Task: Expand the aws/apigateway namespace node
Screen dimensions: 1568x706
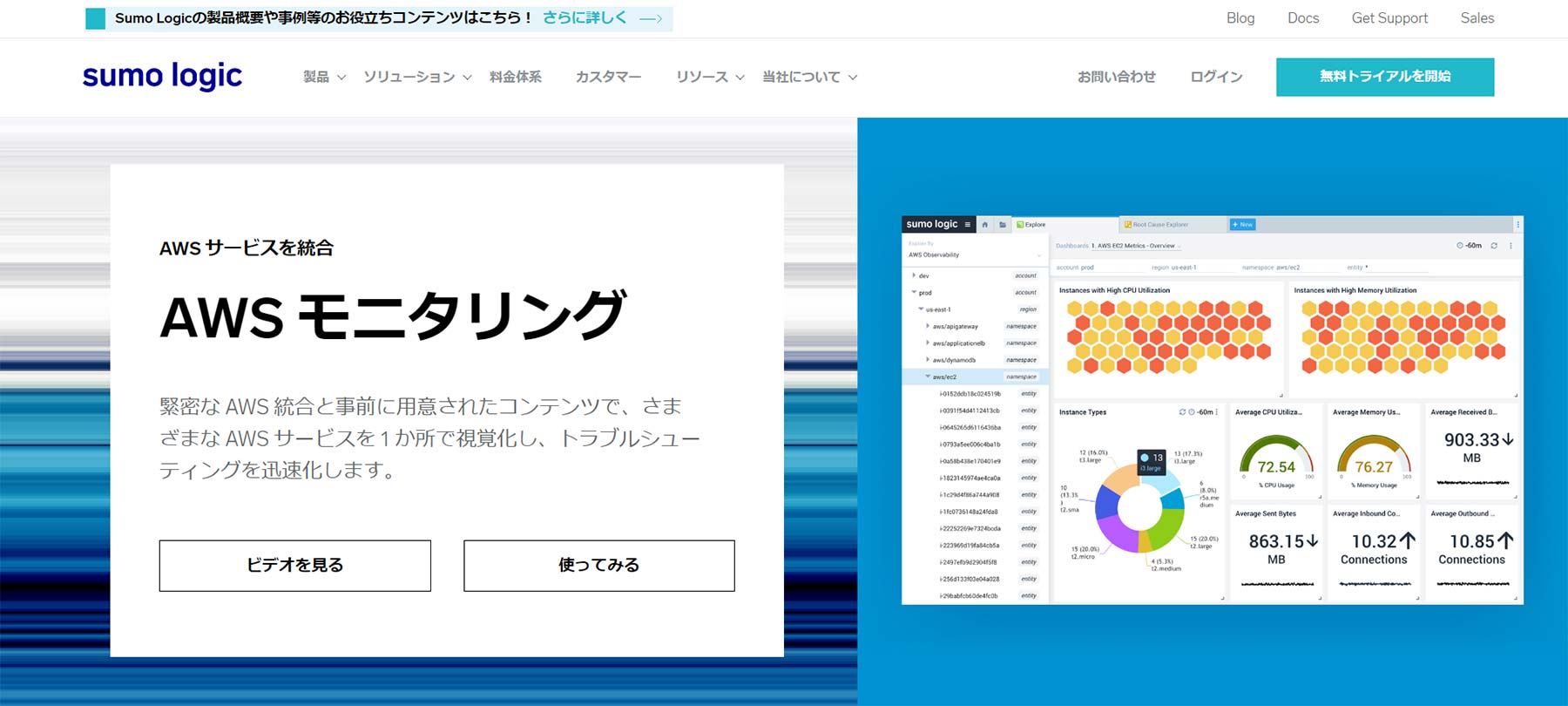Action: (928, 326)
